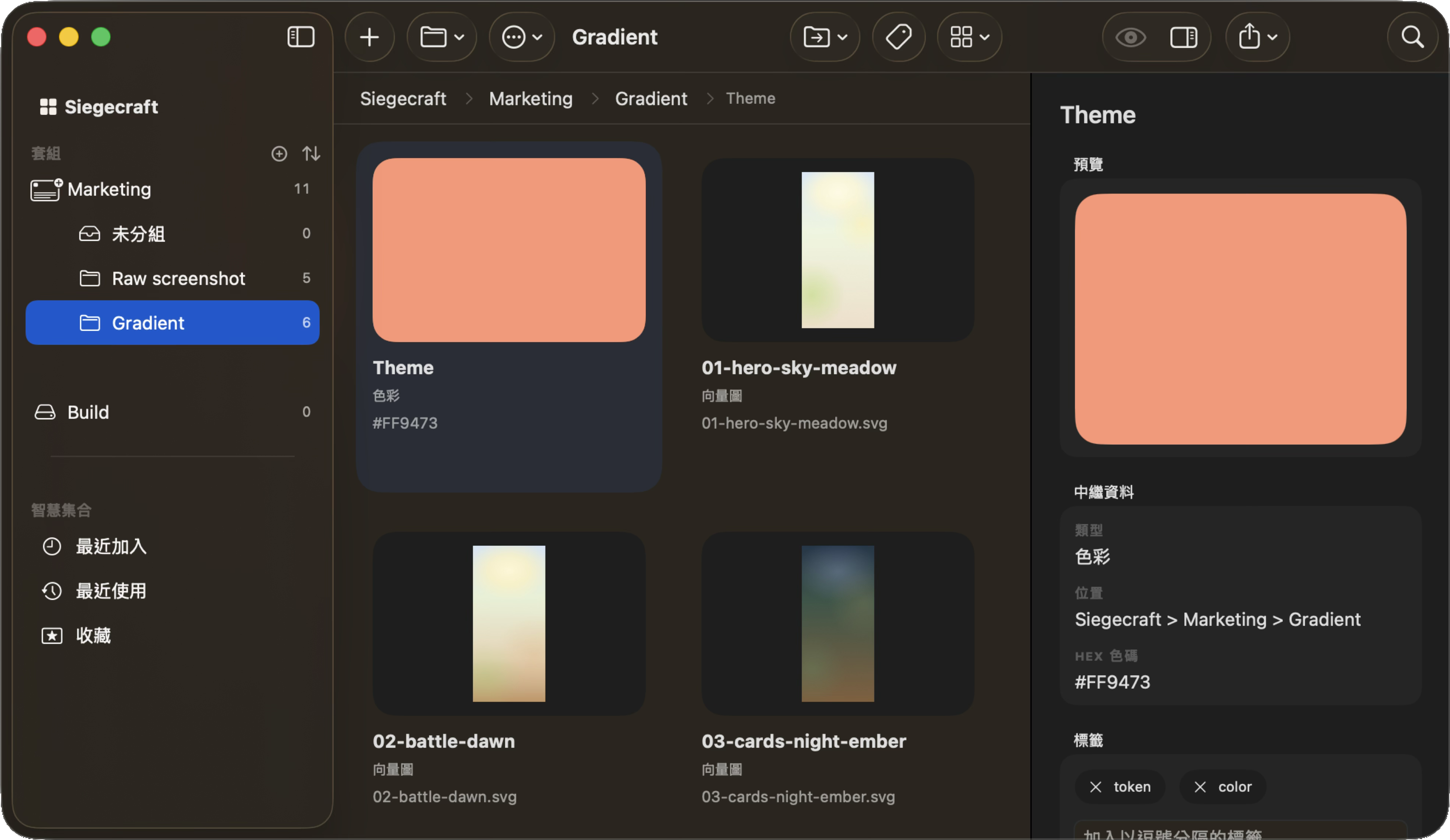The width and height of the screenshot is (1450, 840).
Task: Open the grid view options dropdown
Action: click(x=970, y=37)
